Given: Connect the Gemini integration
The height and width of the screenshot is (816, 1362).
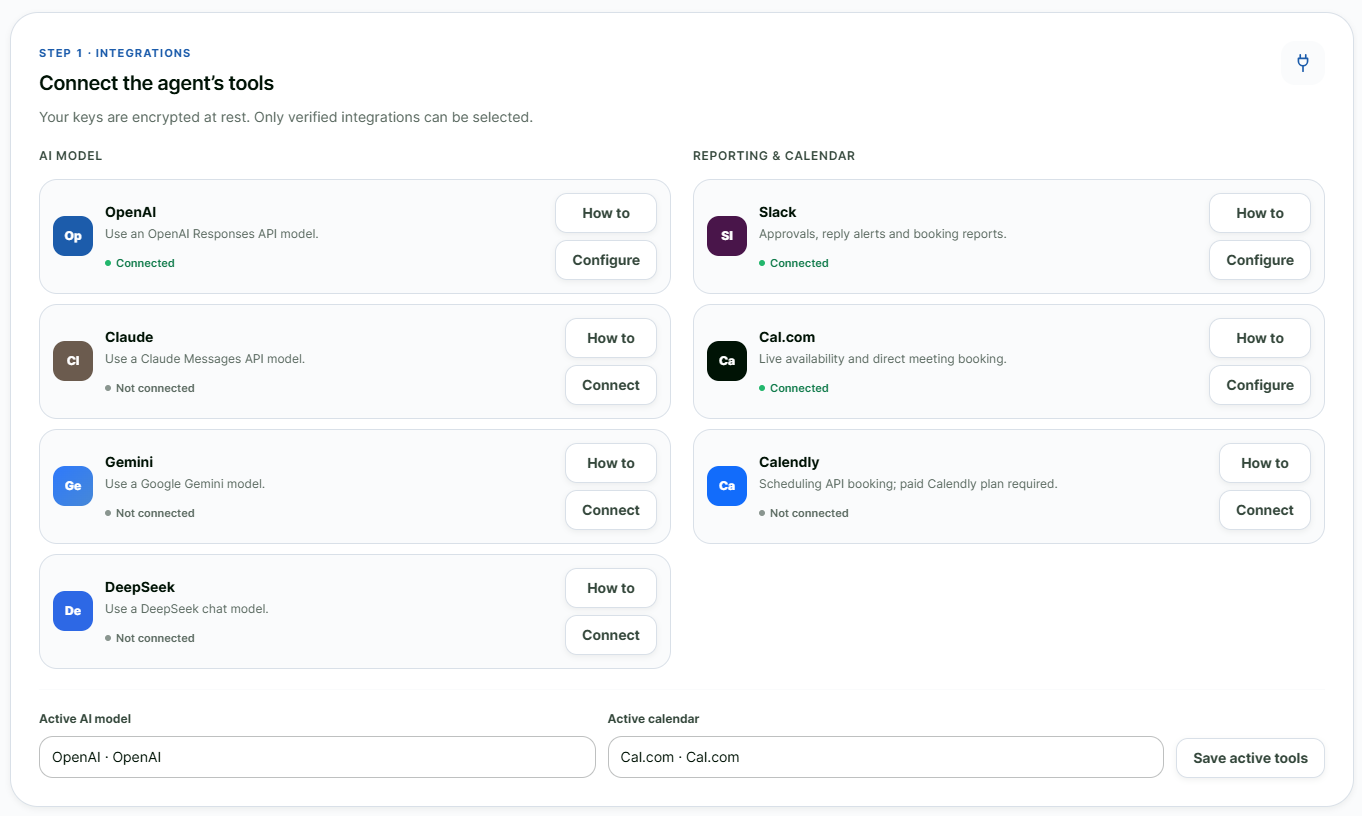Looking at the screenshot, I should point(611,510).
